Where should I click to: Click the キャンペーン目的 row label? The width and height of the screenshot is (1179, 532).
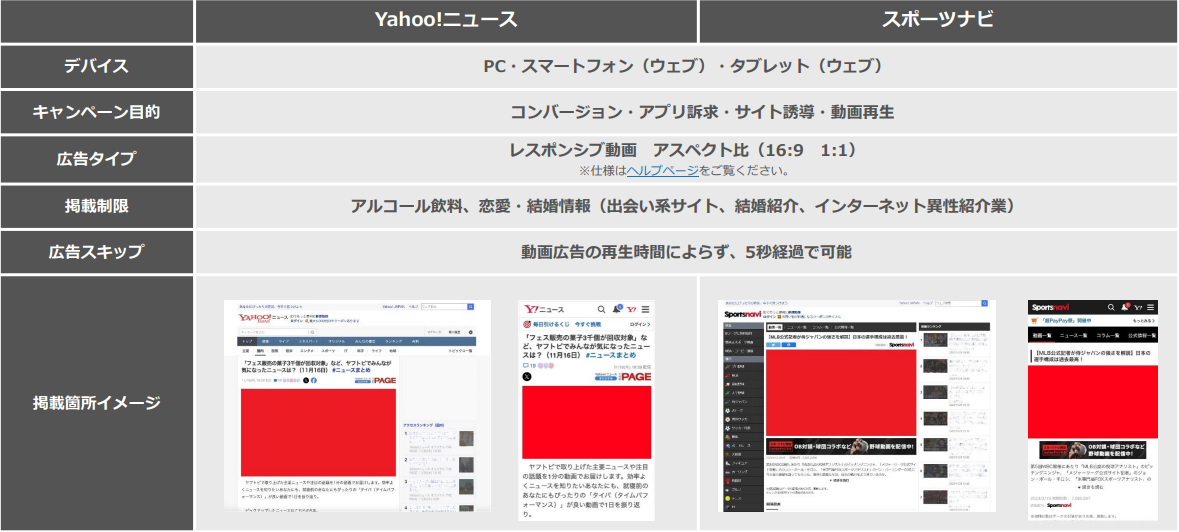point(96,113)
